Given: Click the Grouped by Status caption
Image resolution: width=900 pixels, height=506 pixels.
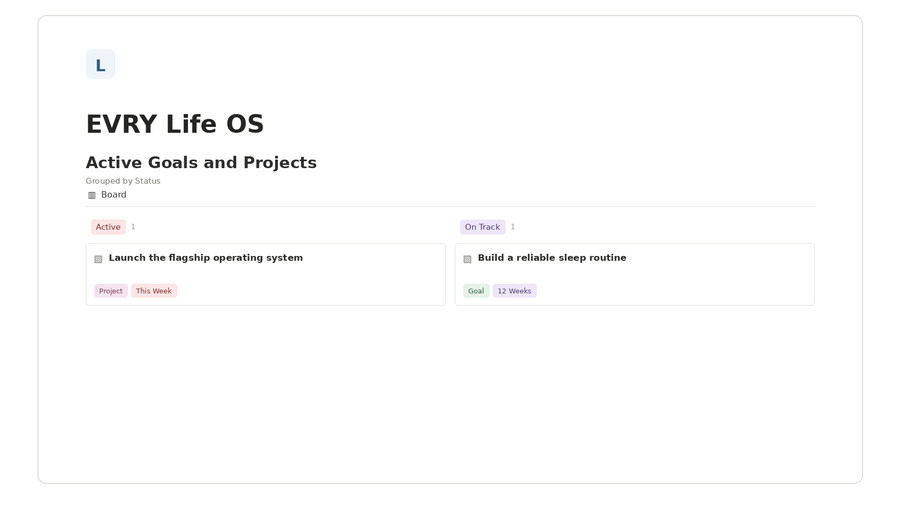Looking at the screenshot, I should 123,181.
